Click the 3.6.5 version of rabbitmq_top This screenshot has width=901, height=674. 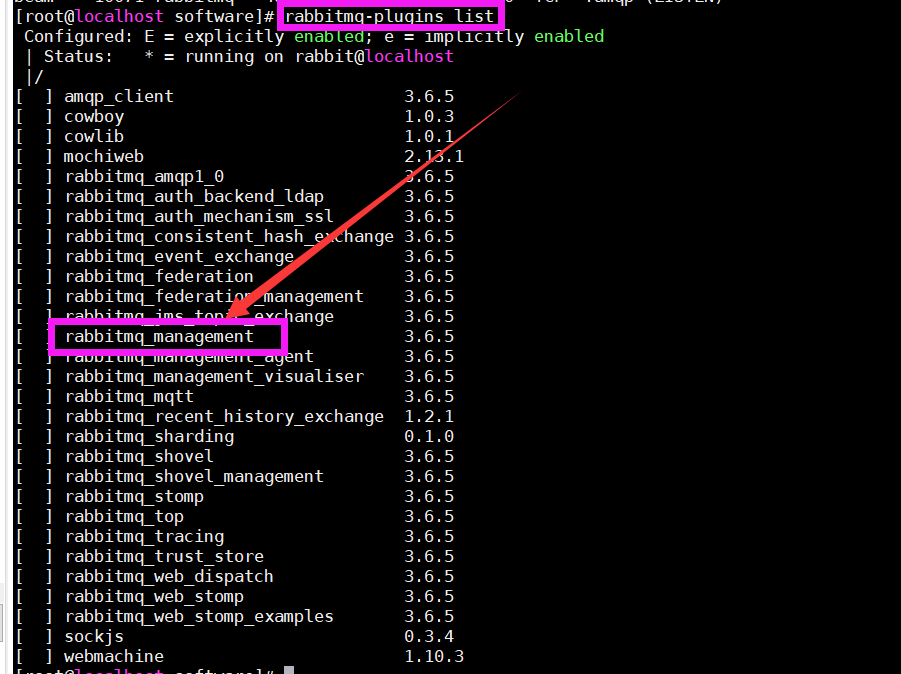tap(429, 517)
